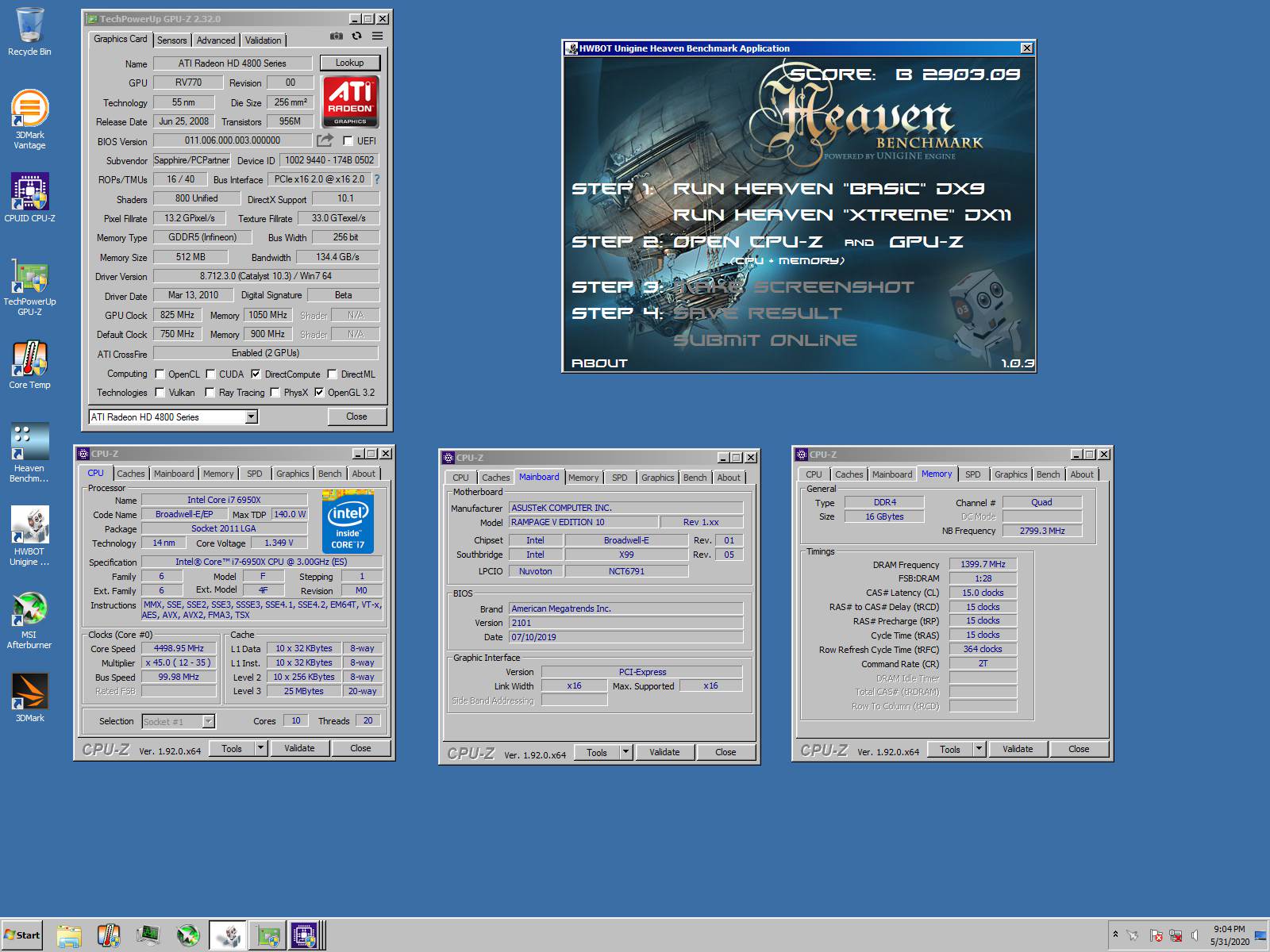Click volume speaker tray icon
Viewport: 1270px width, 952px height.
[1195, 936]
